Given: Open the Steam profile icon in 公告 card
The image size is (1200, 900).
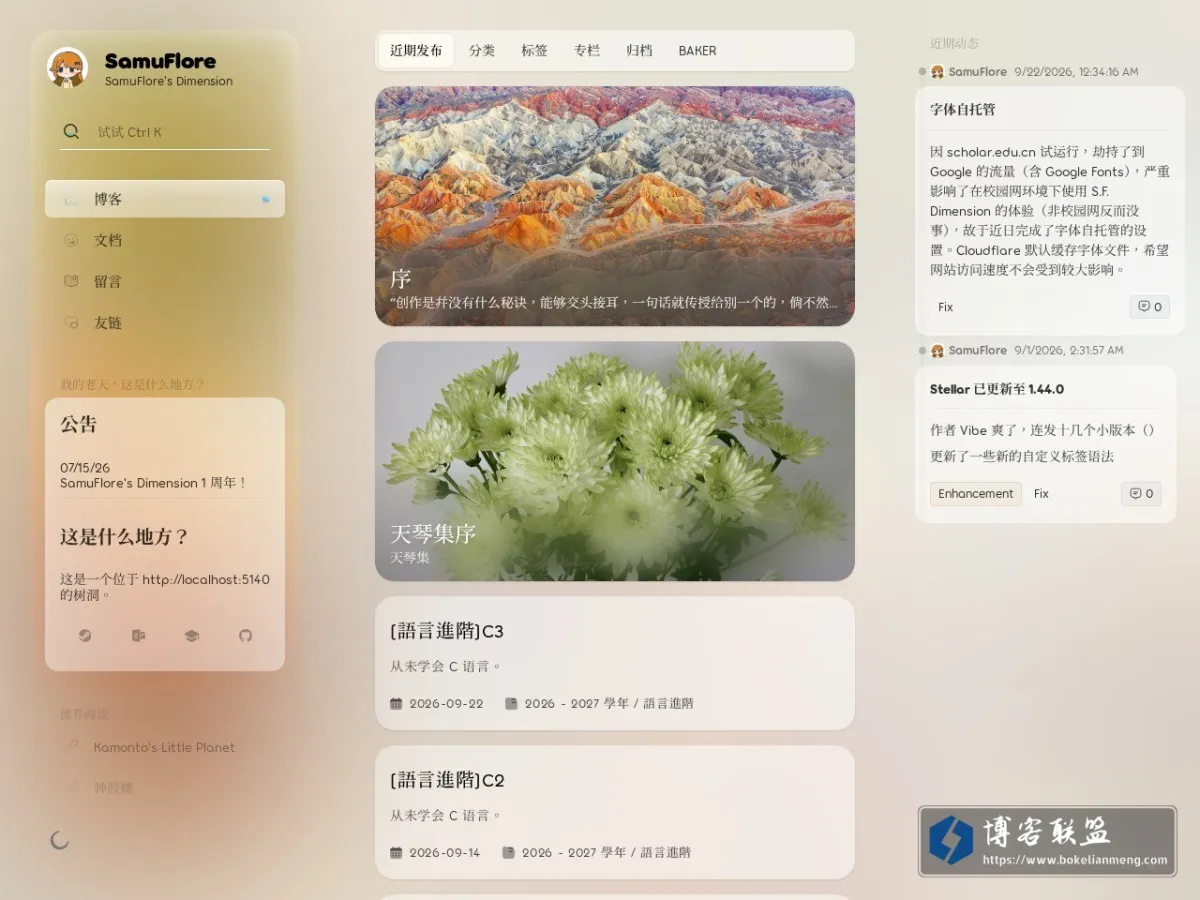Looking at the screenshot, I should [x=85, y=635].
